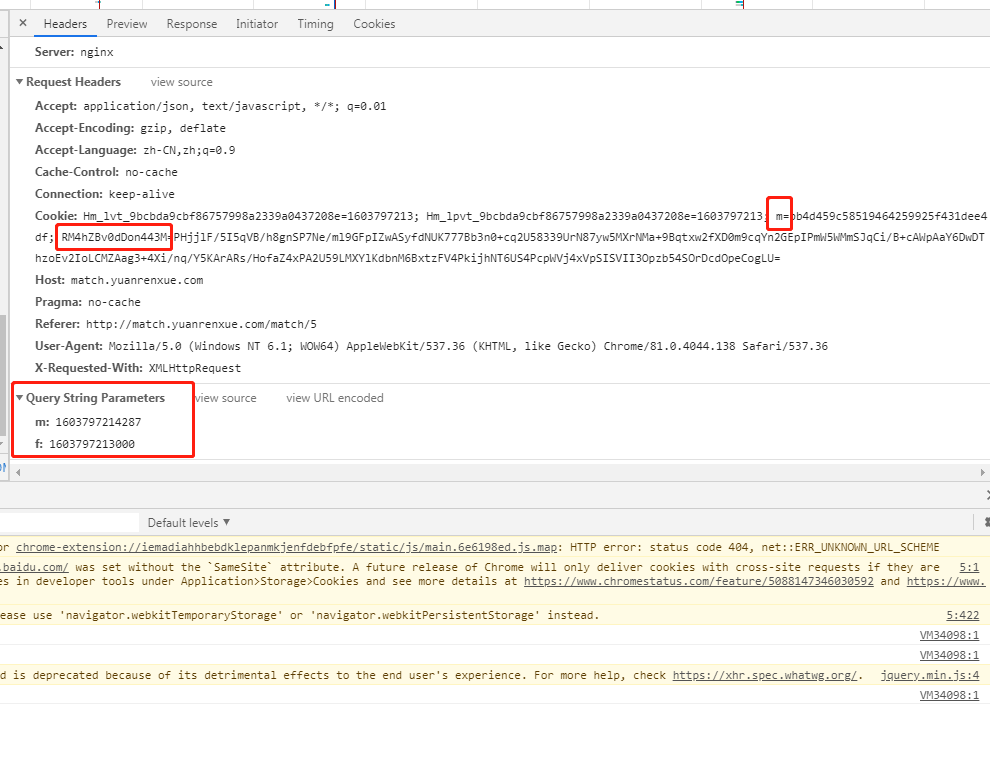Viewport: 990px width, 774px height.
Task: Open the Timing tab
Action: coord(316,24)
